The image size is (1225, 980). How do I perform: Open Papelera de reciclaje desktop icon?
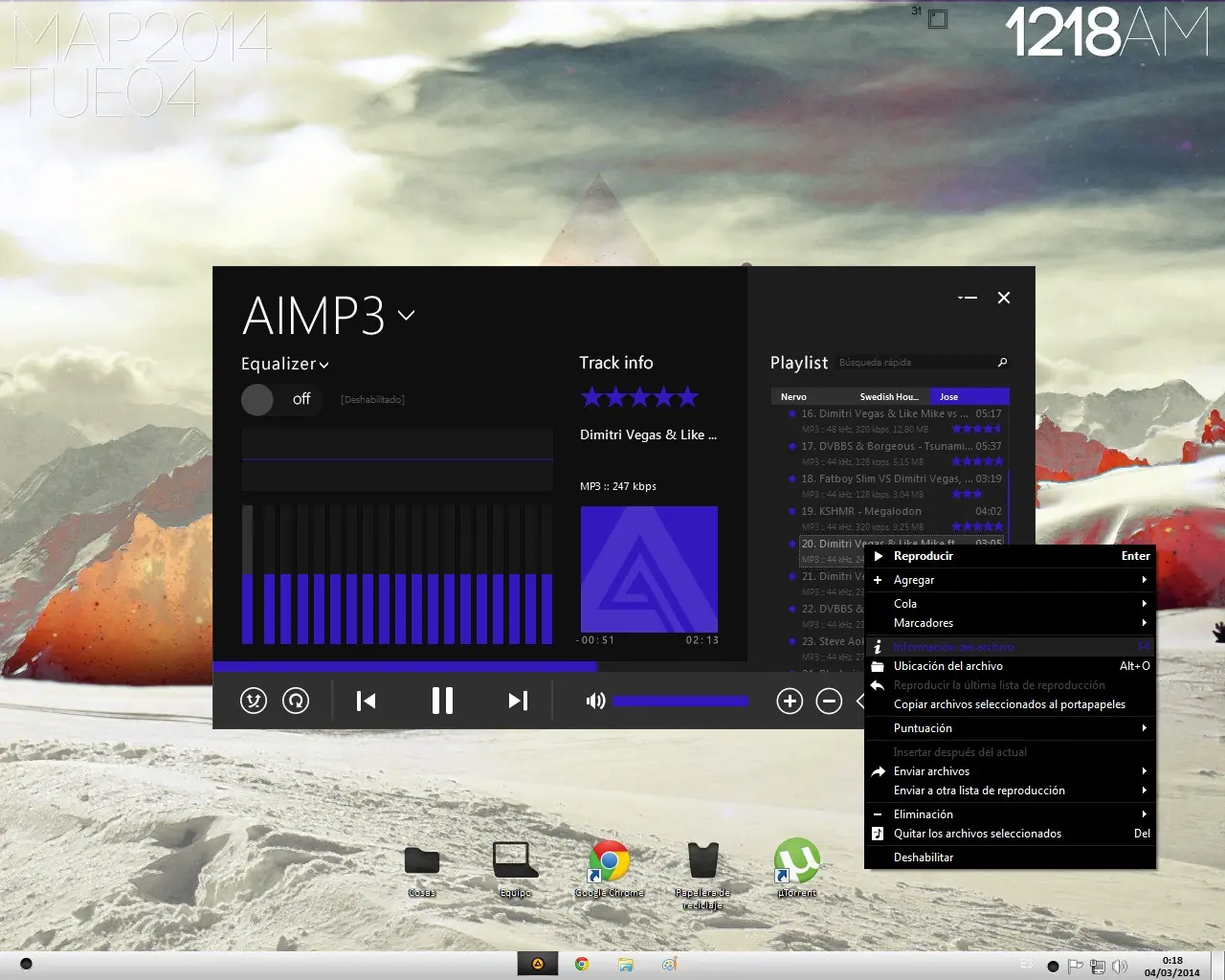[702, 874]
